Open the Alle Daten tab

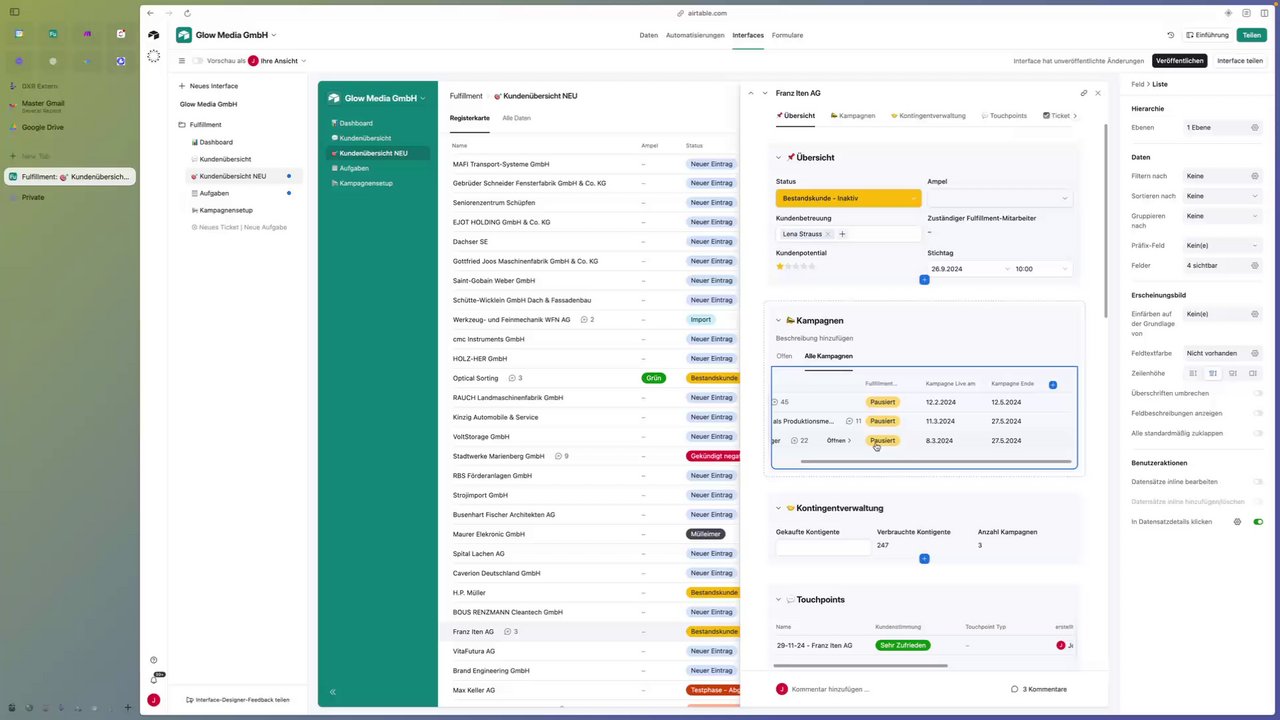tap(517, 118)
